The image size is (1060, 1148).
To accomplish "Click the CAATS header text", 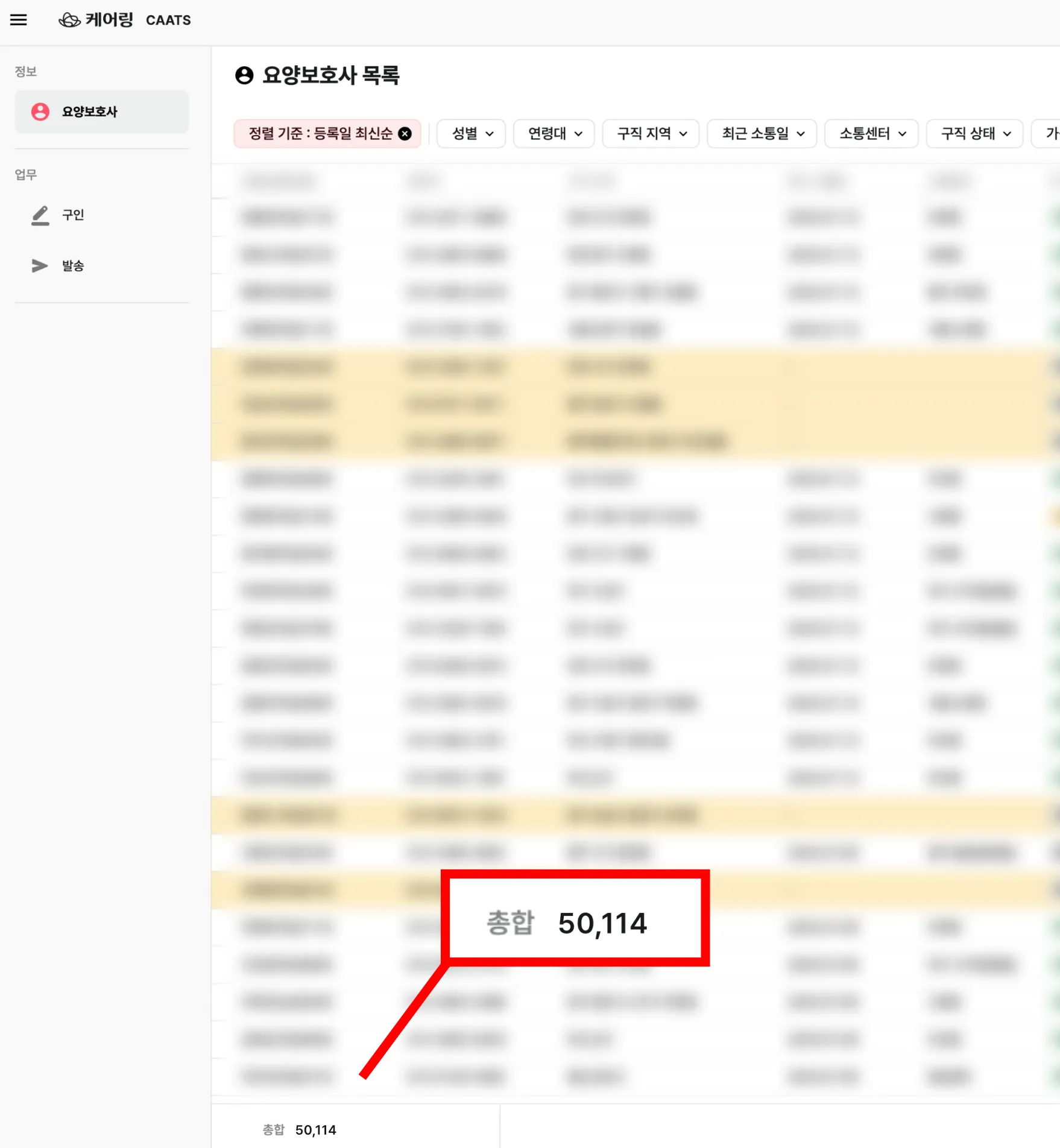I will coord(168,20).
